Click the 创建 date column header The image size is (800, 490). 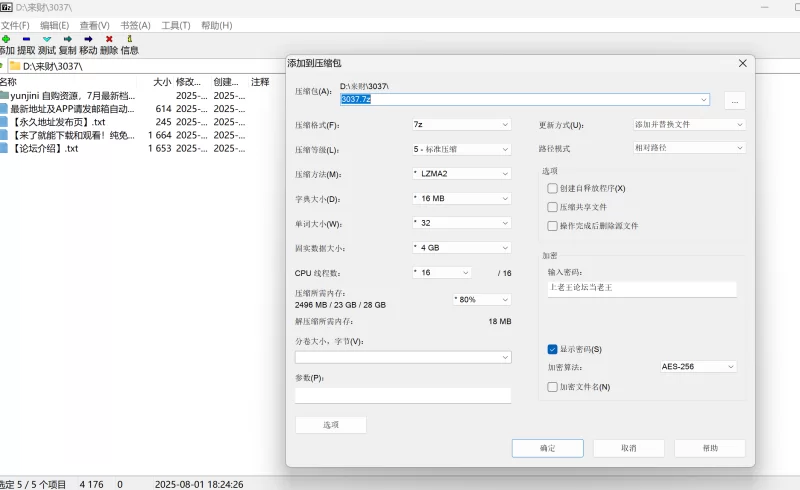[x=226, y=82]
